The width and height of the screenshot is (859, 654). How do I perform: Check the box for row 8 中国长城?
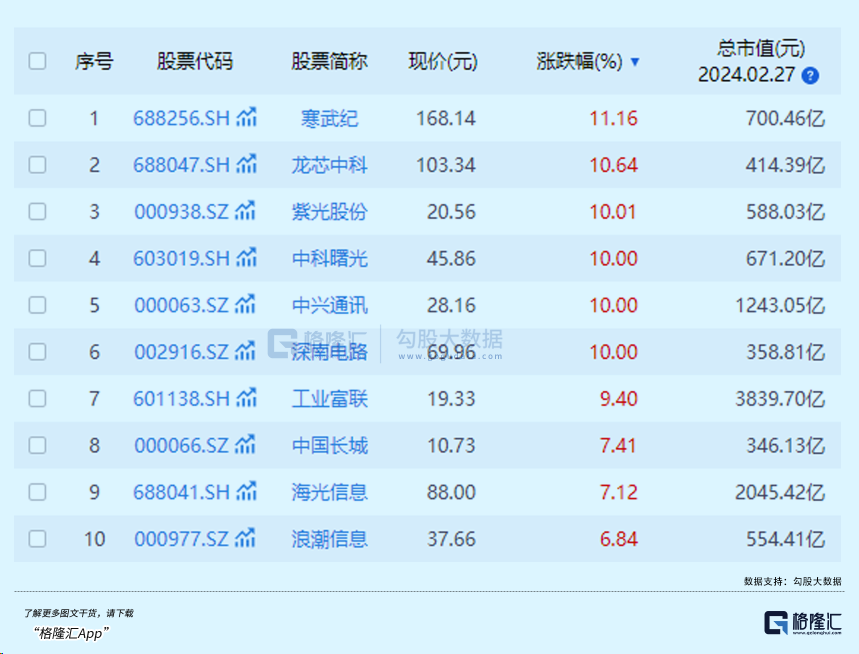tap(37, 445)
